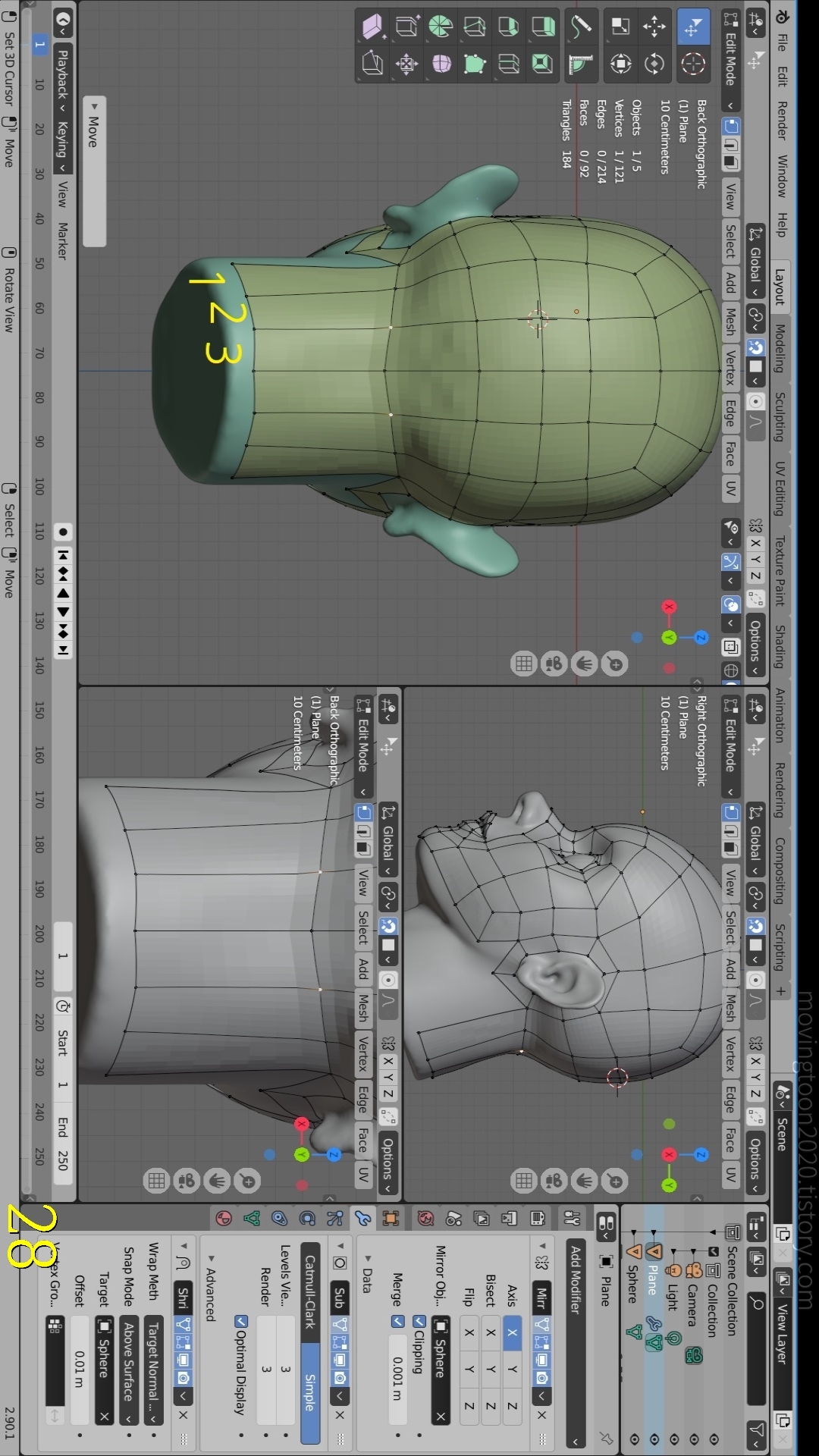Toggle the Optimal Display checkbox
The image size is (819, 1456).
pyautogui.click(x=241, y=1322)
